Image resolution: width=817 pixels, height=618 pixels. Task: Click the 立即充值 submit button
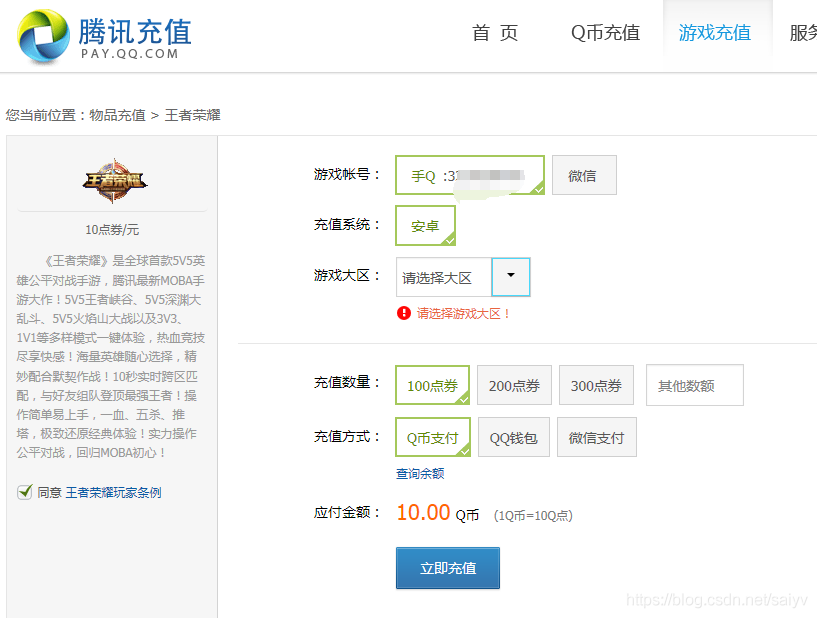(x=448, y=567)
